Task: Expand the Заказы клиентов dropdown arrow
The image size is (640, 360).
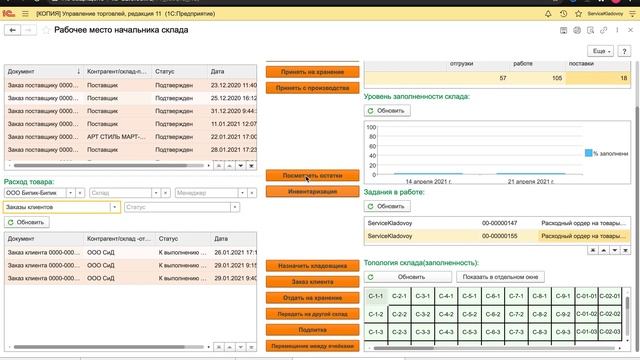Action: (114, 207)
